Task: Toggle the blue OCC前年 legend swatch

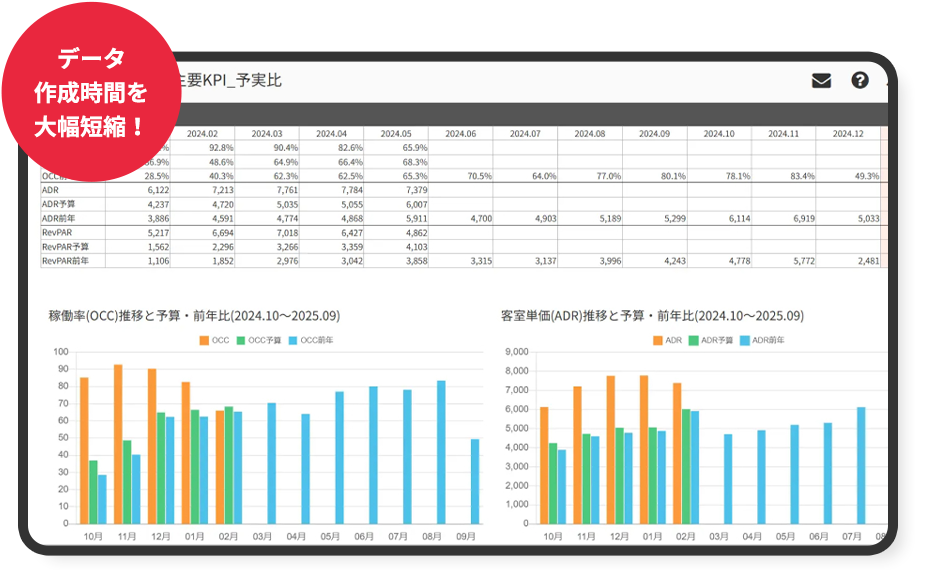Action: (x=293, y=340)
